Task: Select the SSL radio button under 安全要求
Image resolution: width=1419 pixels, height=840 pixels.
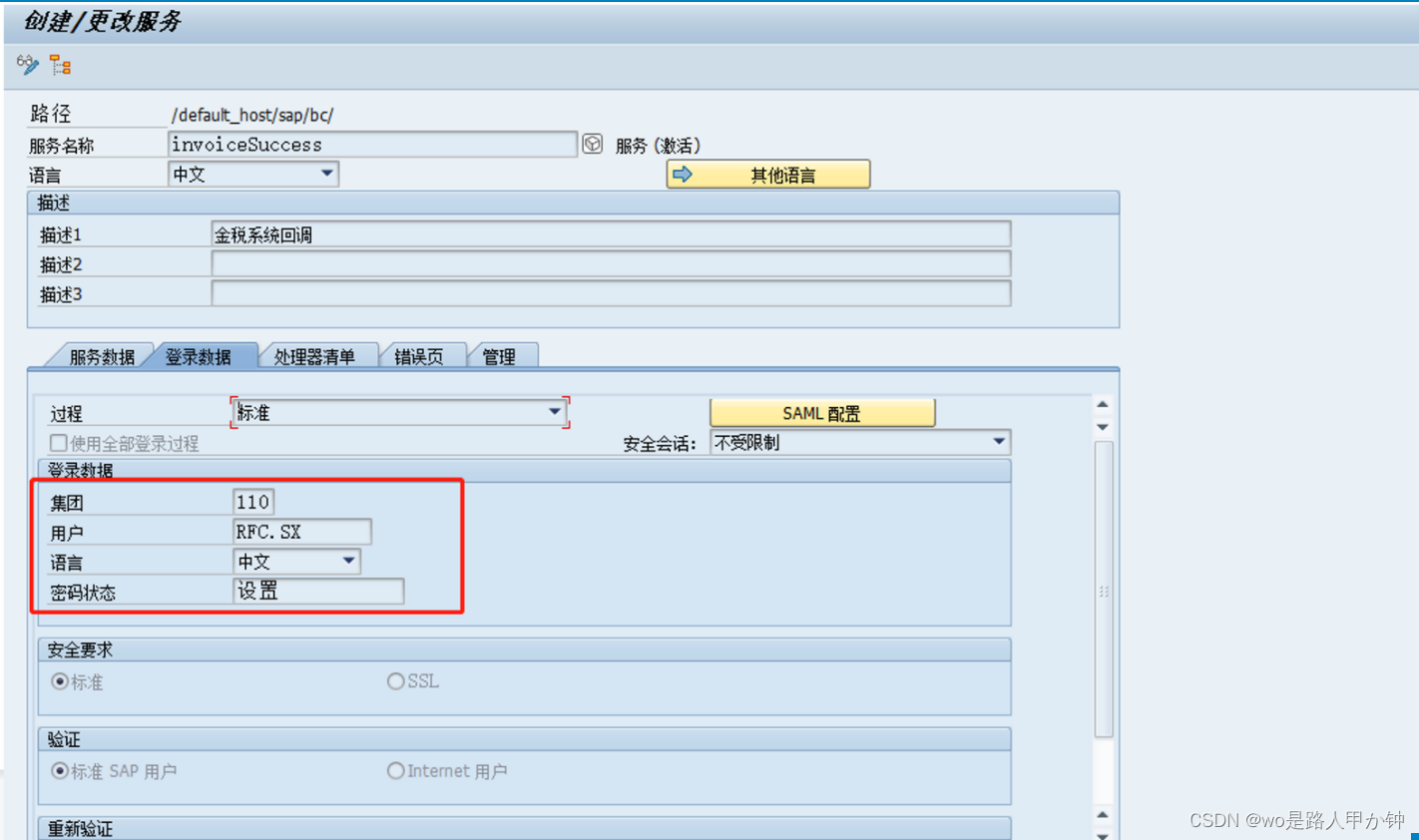Action: point(395,680)
